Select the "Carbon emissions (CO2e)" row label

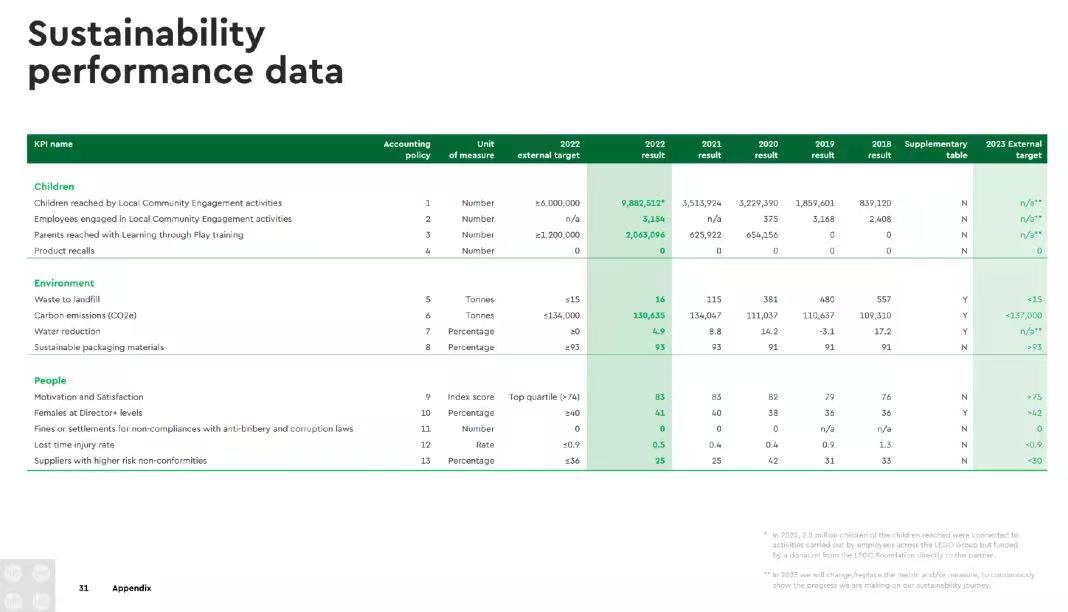pos(85,315)
